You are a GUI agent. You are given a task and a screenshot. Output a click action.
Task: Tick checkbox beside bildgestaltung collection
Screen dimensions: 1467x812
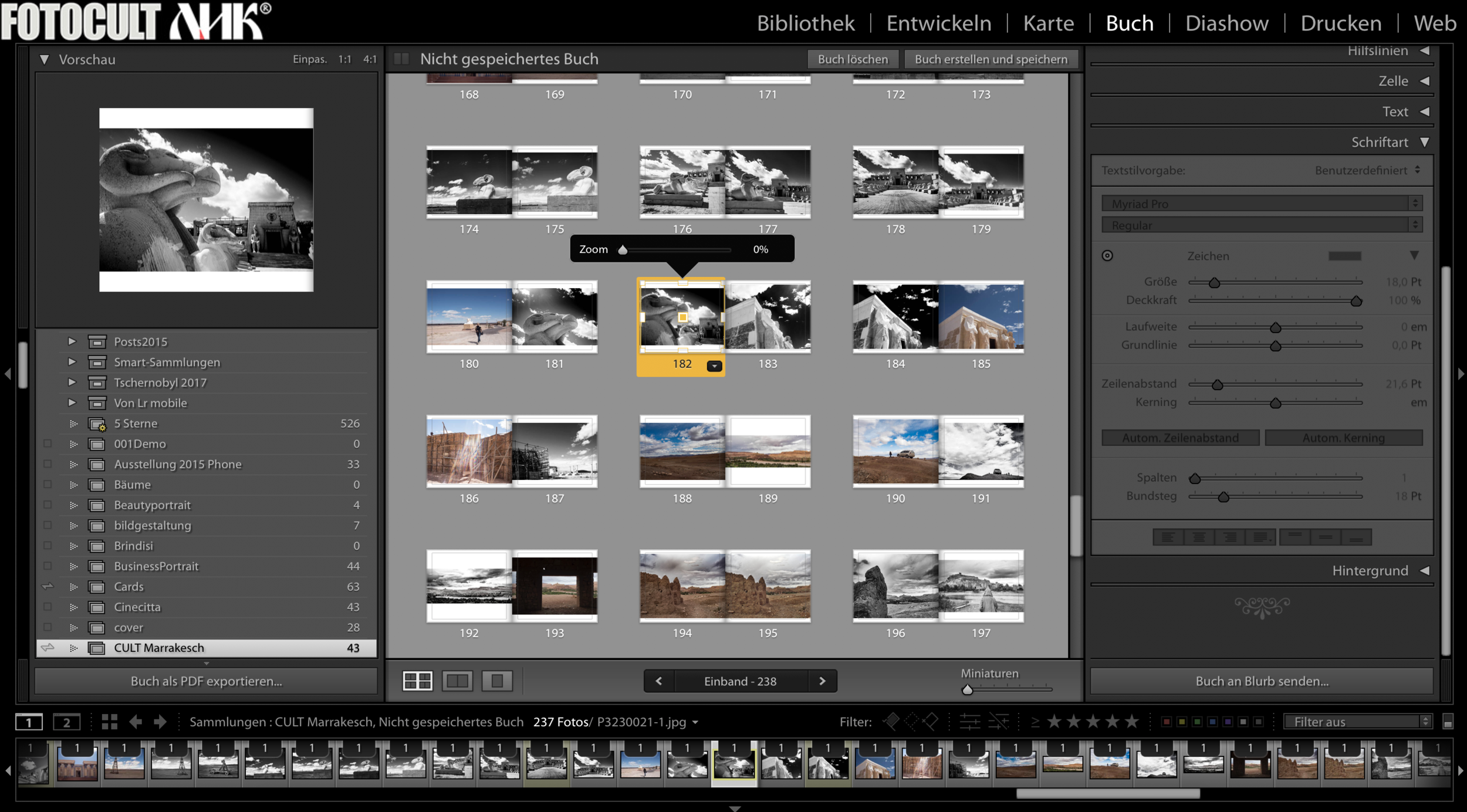click(x=48, y=525)
